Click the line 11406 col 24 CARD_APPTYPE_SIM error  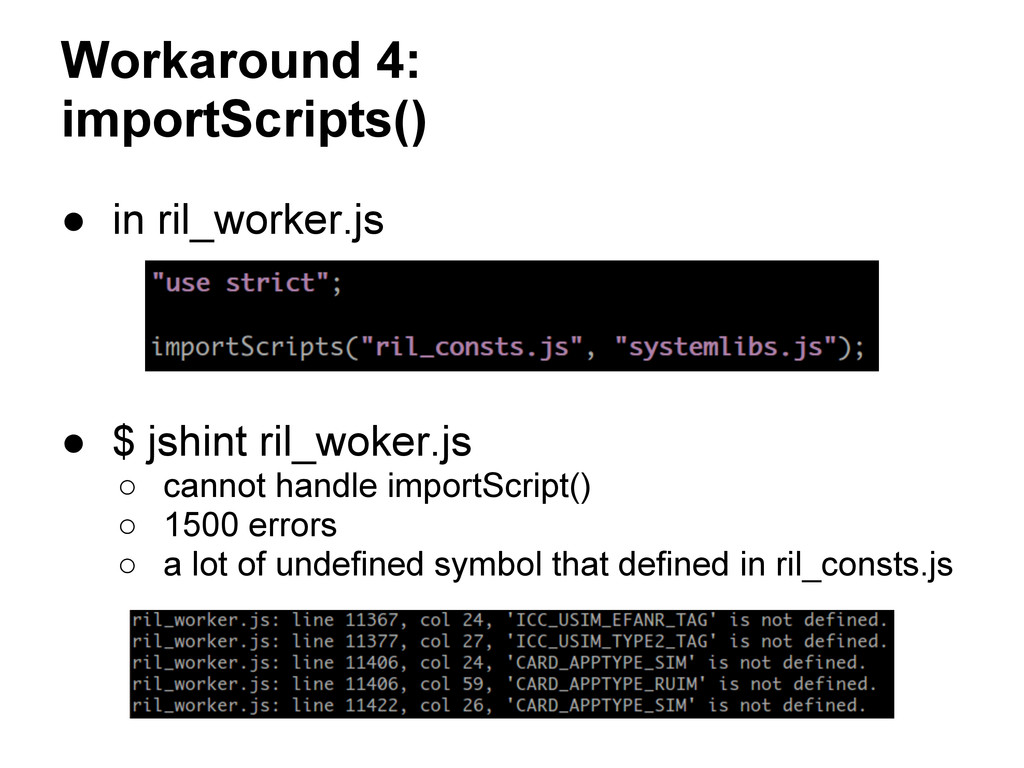498,663
